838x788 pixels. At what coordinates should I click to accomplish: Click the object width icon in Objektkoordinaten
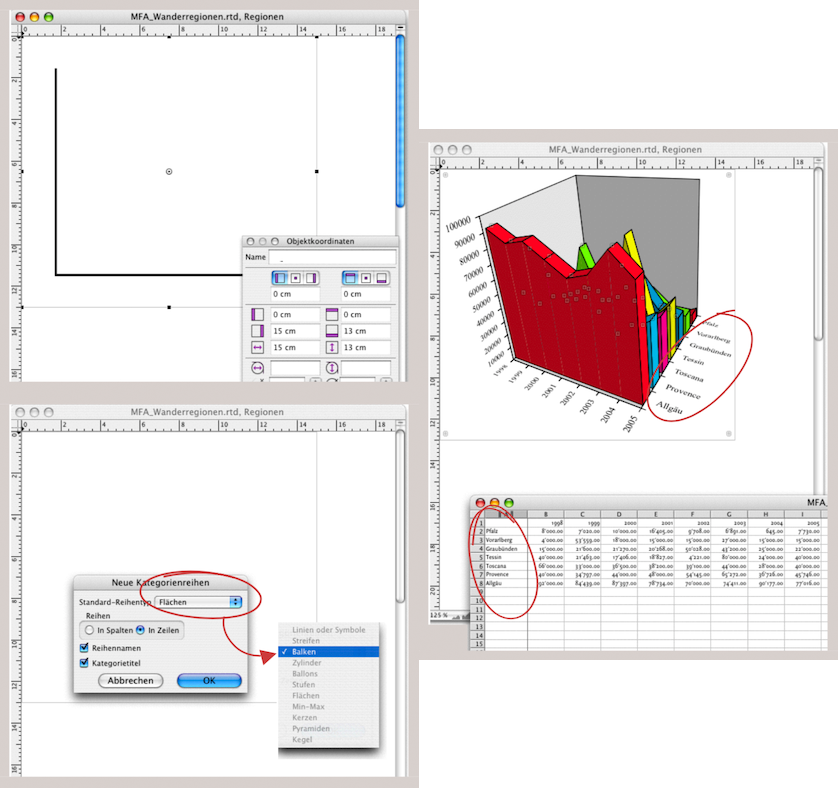tap(257, 347)
